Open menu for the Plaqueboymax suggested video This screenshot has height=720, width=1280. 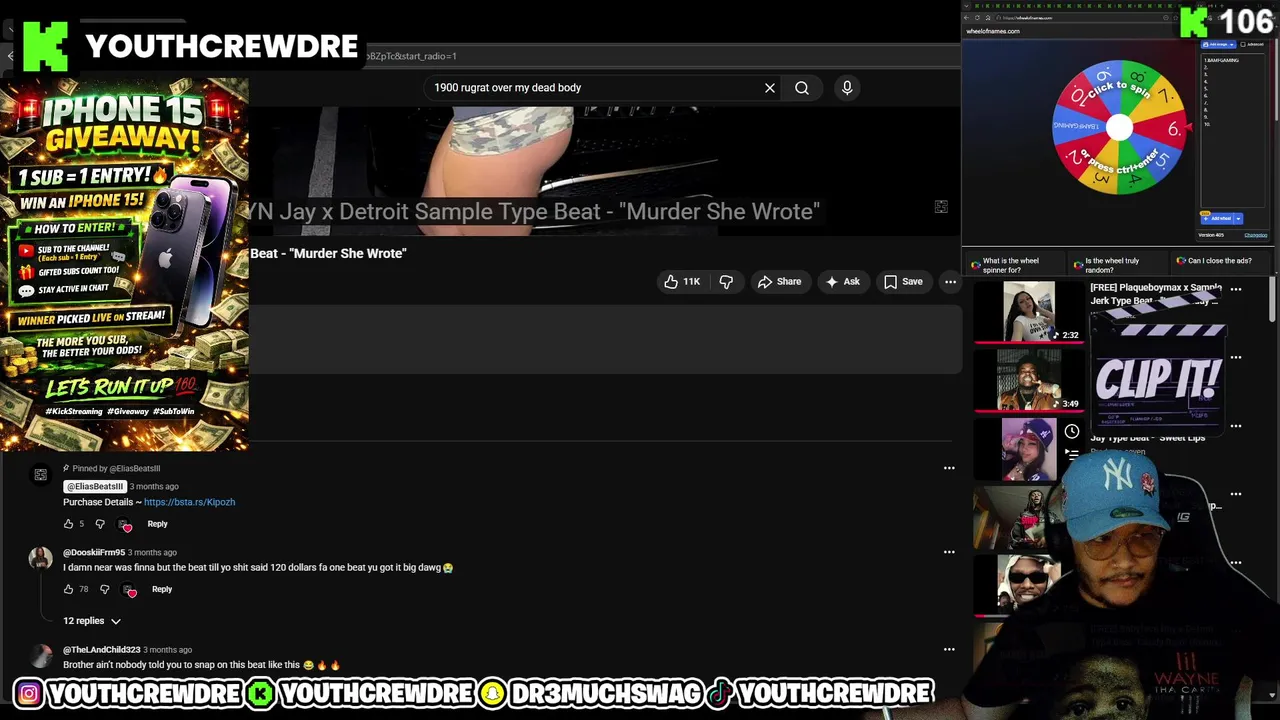click(1236, 289)
